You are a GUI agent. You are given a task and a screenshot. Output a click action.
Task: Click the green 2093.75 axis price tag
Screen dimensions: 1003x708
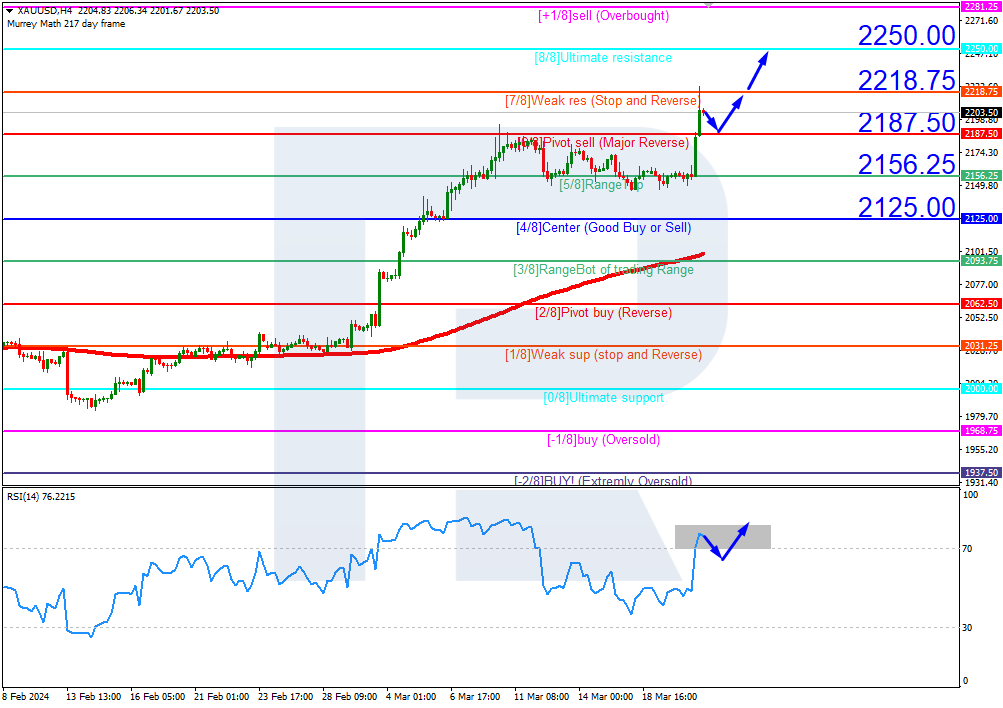(x=980, y=261)
